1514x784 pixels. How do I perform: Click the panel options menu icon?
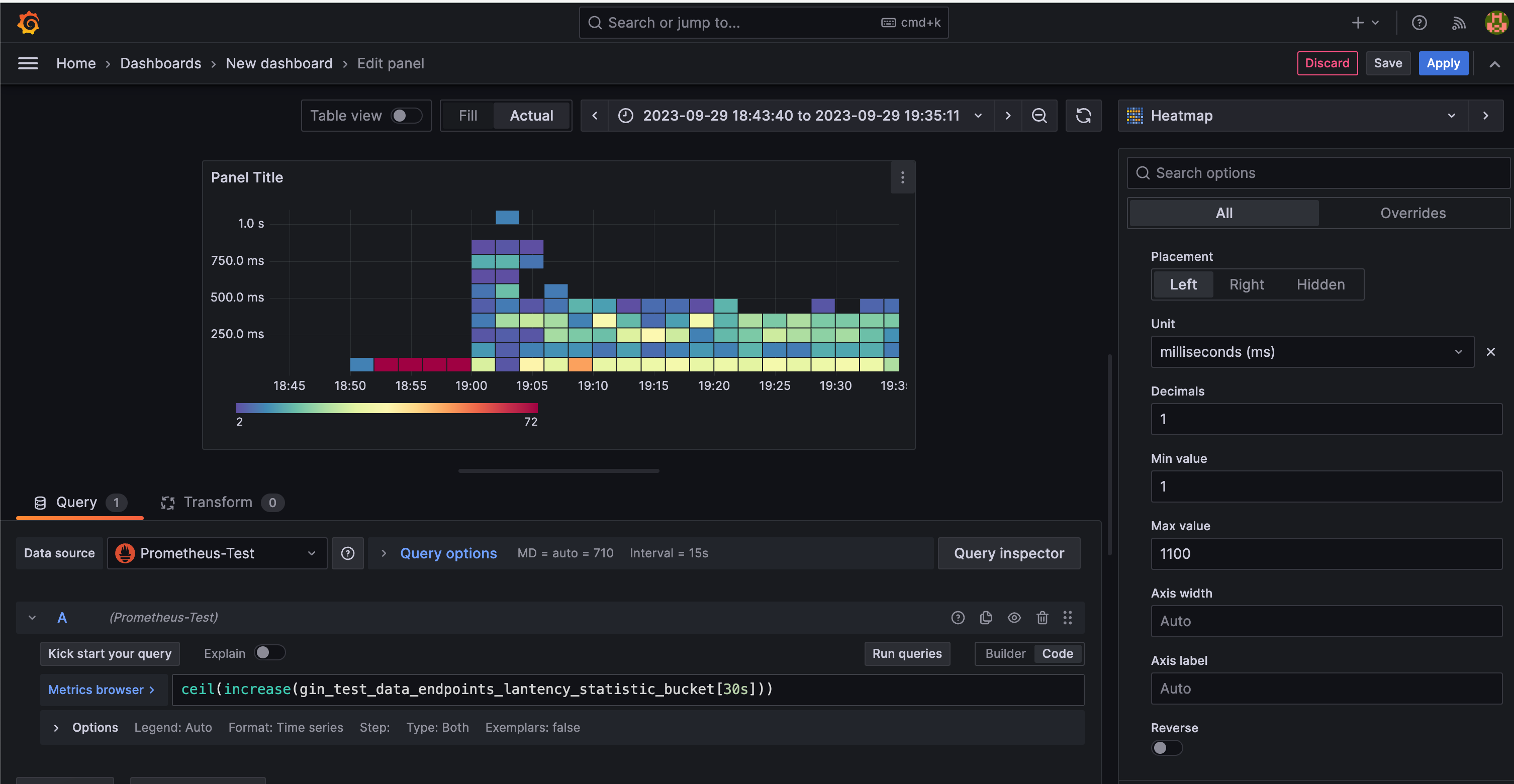point(900,178)
